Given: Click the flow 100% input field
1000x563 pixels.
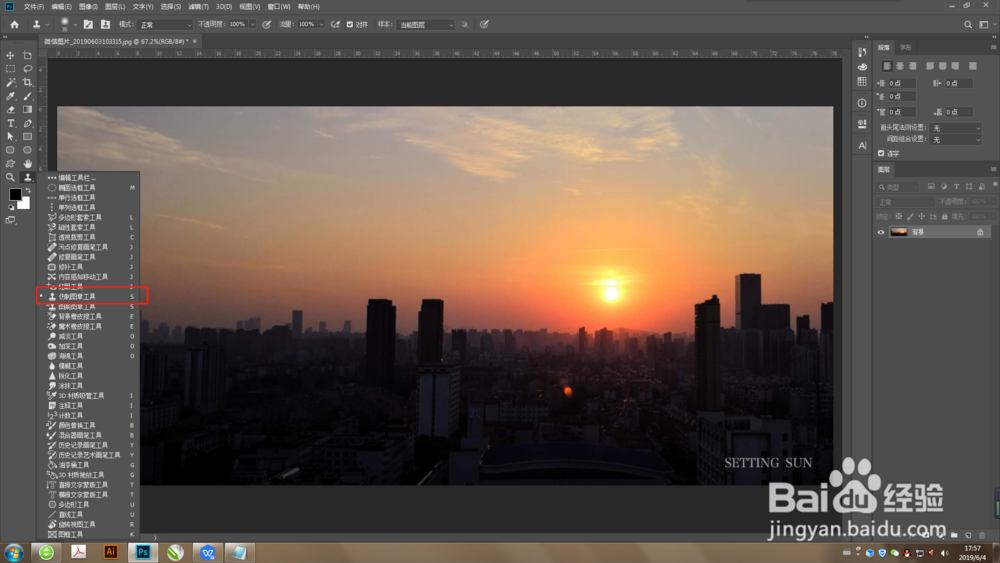Looking at the screenshot, I should tap(307, 24).
